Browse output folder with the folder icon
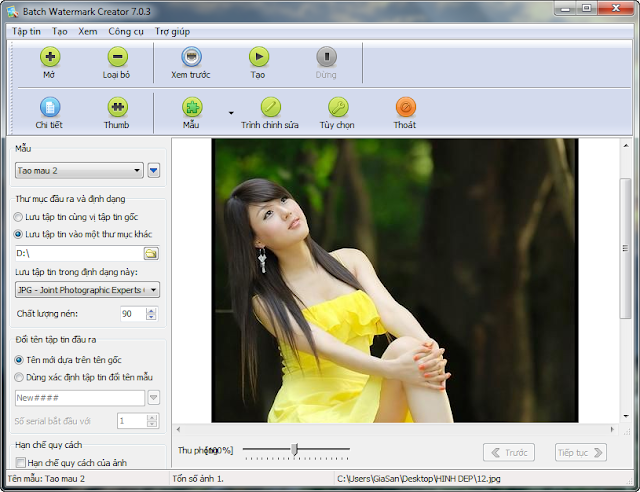This screenshot has width=640, height=492. pyautogui.click(x=151, y=254)
